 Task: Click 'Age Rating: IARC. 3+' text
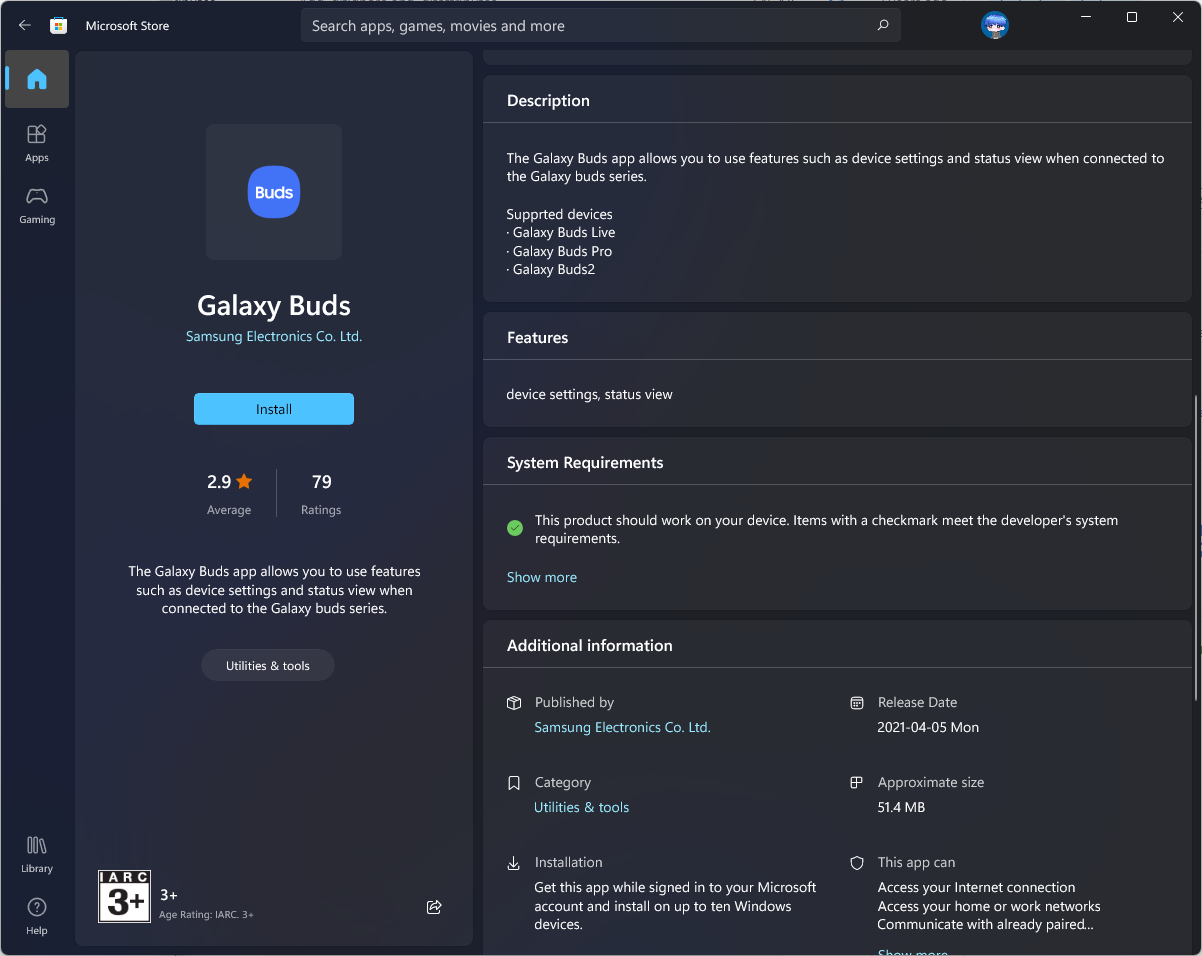coord(207,915)
